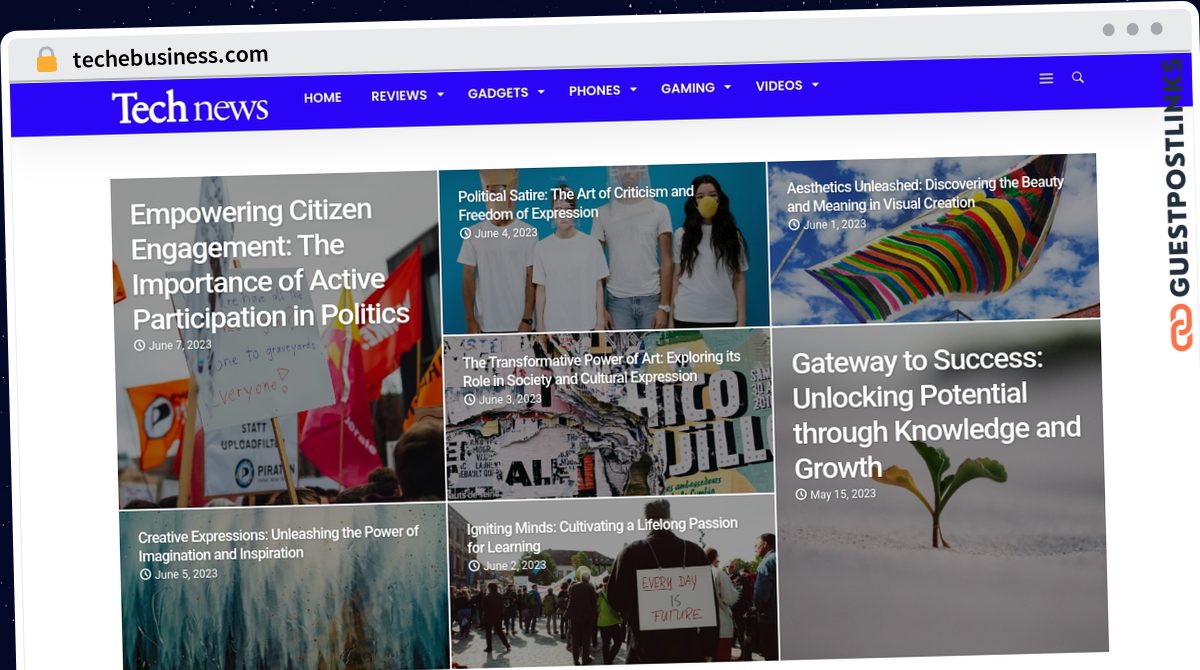This screenshot has height=670, width=1200.
Task: Expand the Phones dropdown arrow
Action: [633, 90]
